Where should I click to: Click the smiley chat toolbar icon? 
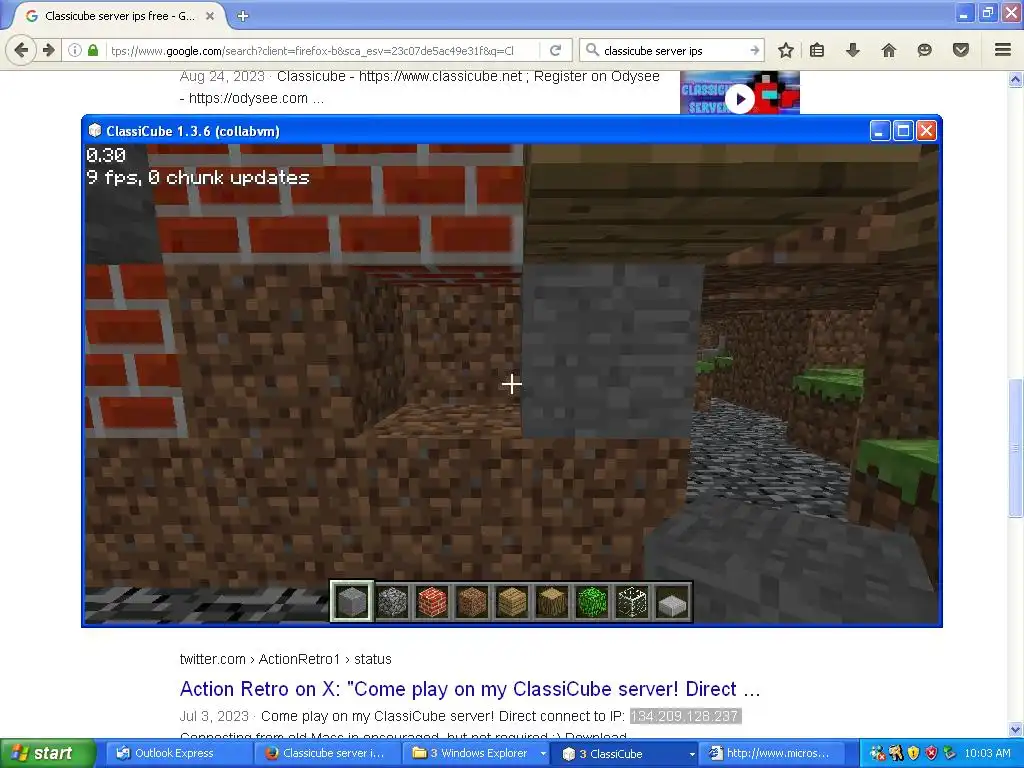[924, 50]
